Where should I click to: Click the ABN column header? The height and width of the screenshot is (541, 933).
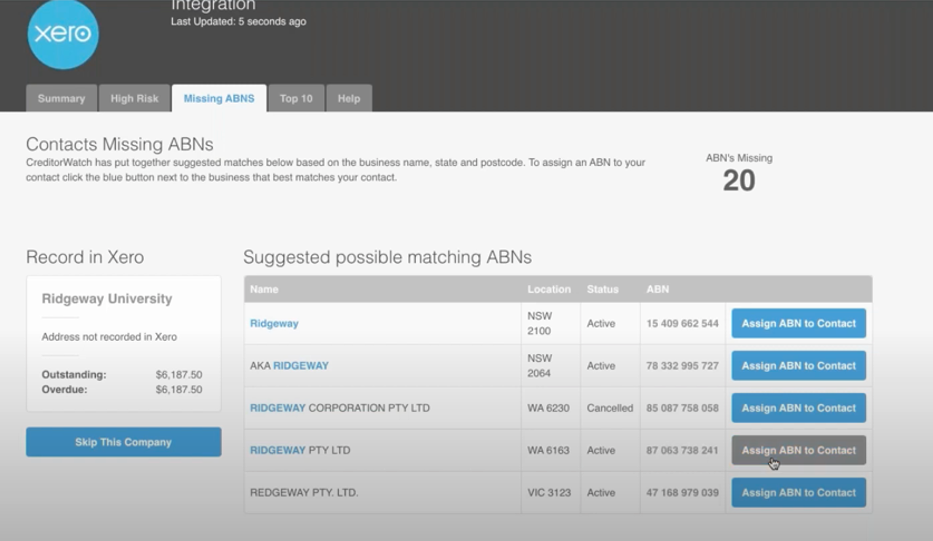pos(658,289)
